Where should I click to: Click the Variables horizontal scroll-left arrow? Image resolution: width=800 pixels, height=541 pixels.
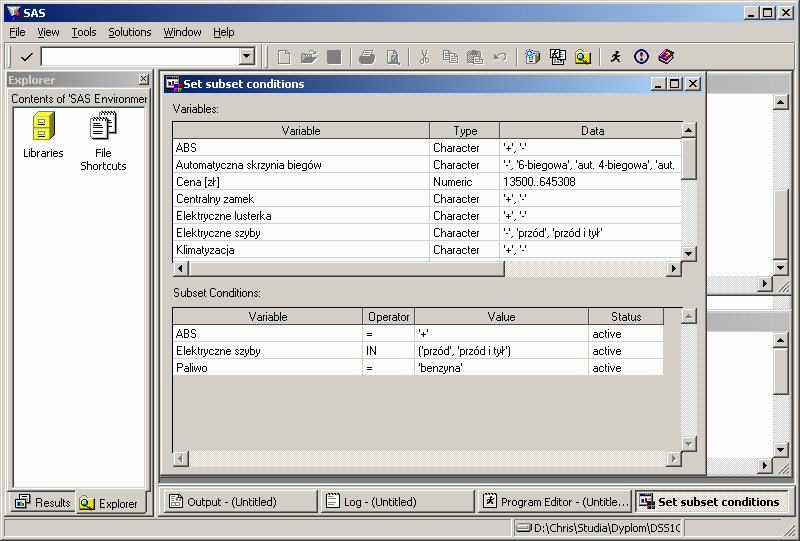click(181, 268)
